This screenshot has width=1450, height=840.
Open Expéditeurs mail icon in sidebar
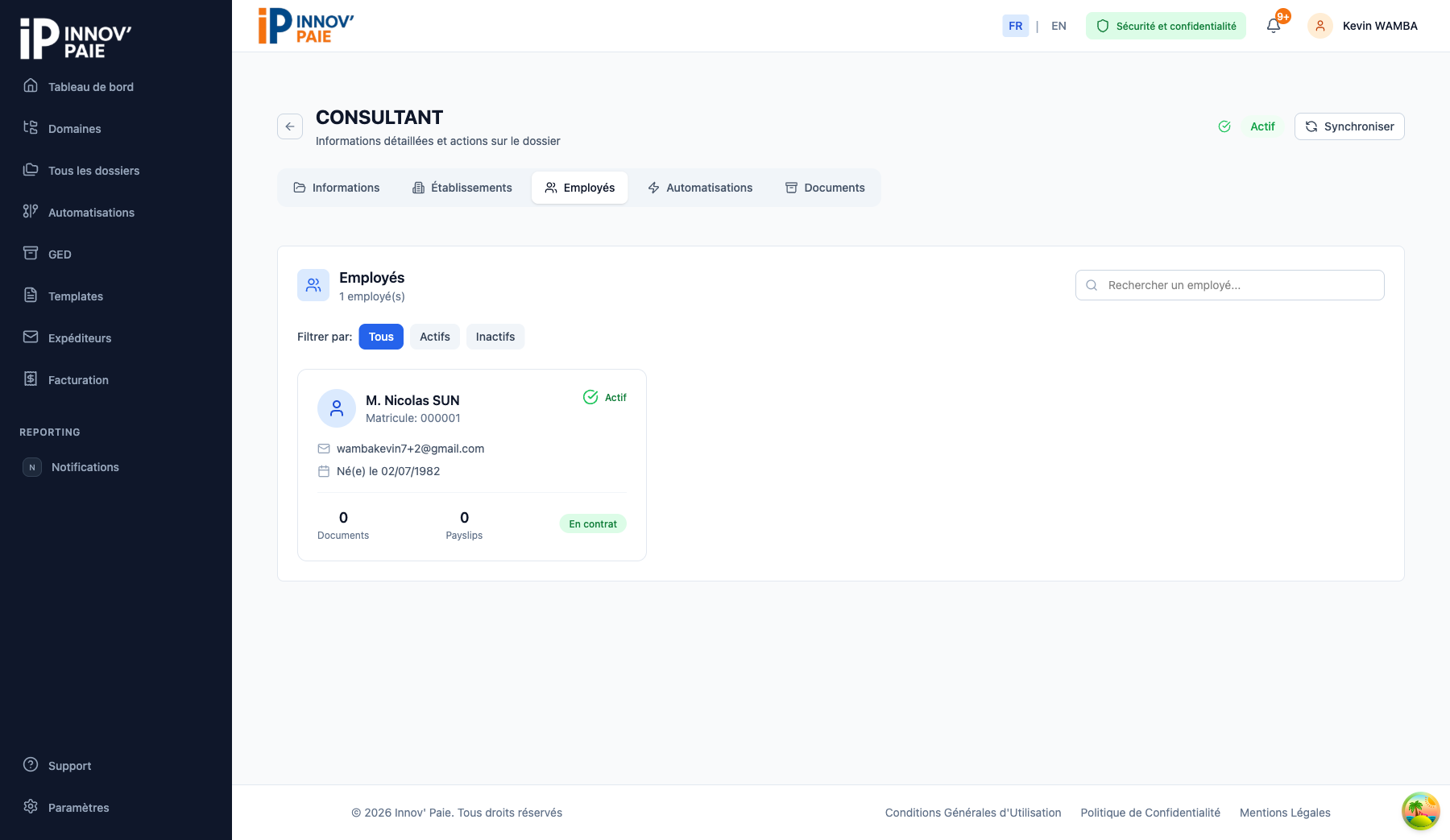click(31, 337)
